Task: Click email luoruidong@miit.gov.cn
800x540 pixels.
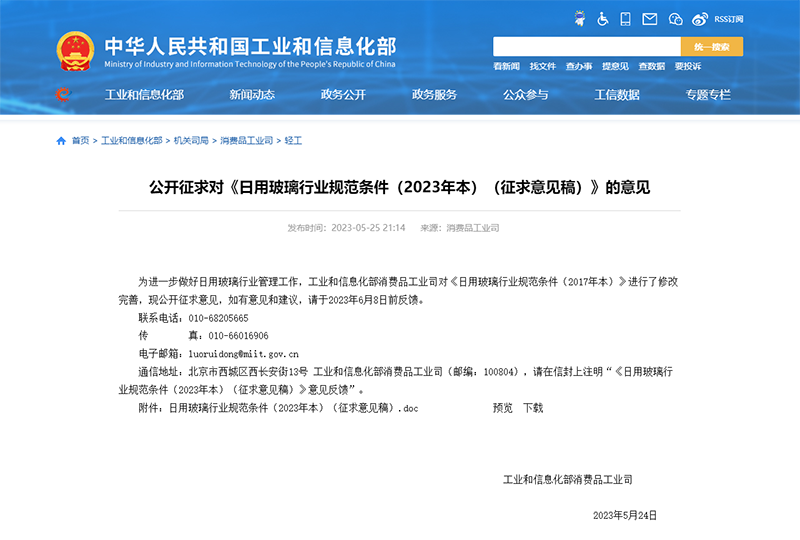Action: click(x=243, y=354)
